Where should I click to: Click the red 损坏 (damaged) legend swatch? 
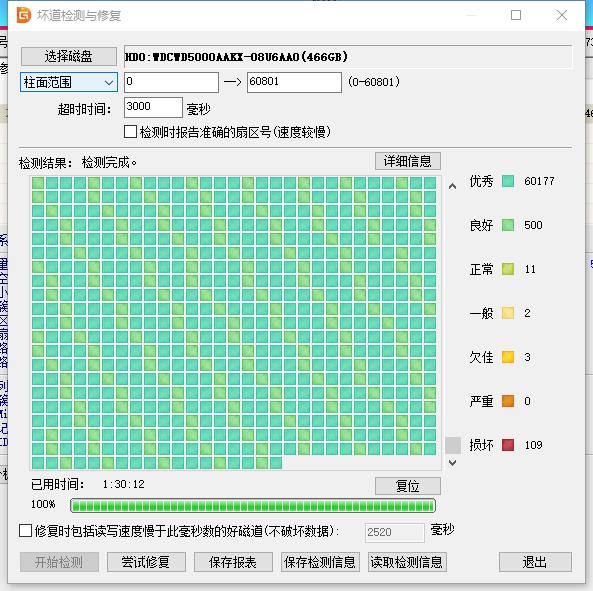point(508,445)
